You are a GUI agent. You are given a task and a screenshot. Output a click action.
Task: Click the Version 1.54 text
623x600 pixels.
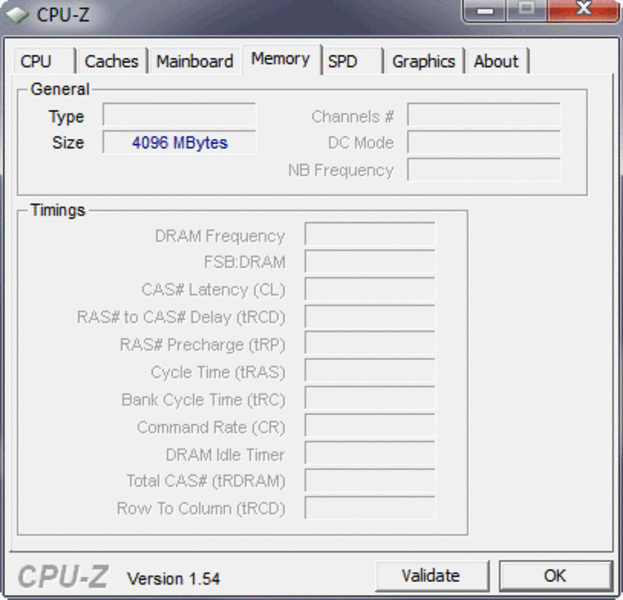pyautogui.click(x=173, y=579)
